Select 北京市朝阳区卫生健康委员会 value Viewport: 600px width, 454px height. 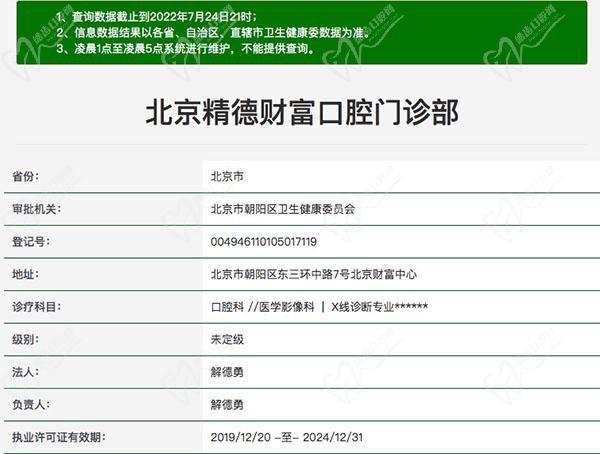point(283,209)
